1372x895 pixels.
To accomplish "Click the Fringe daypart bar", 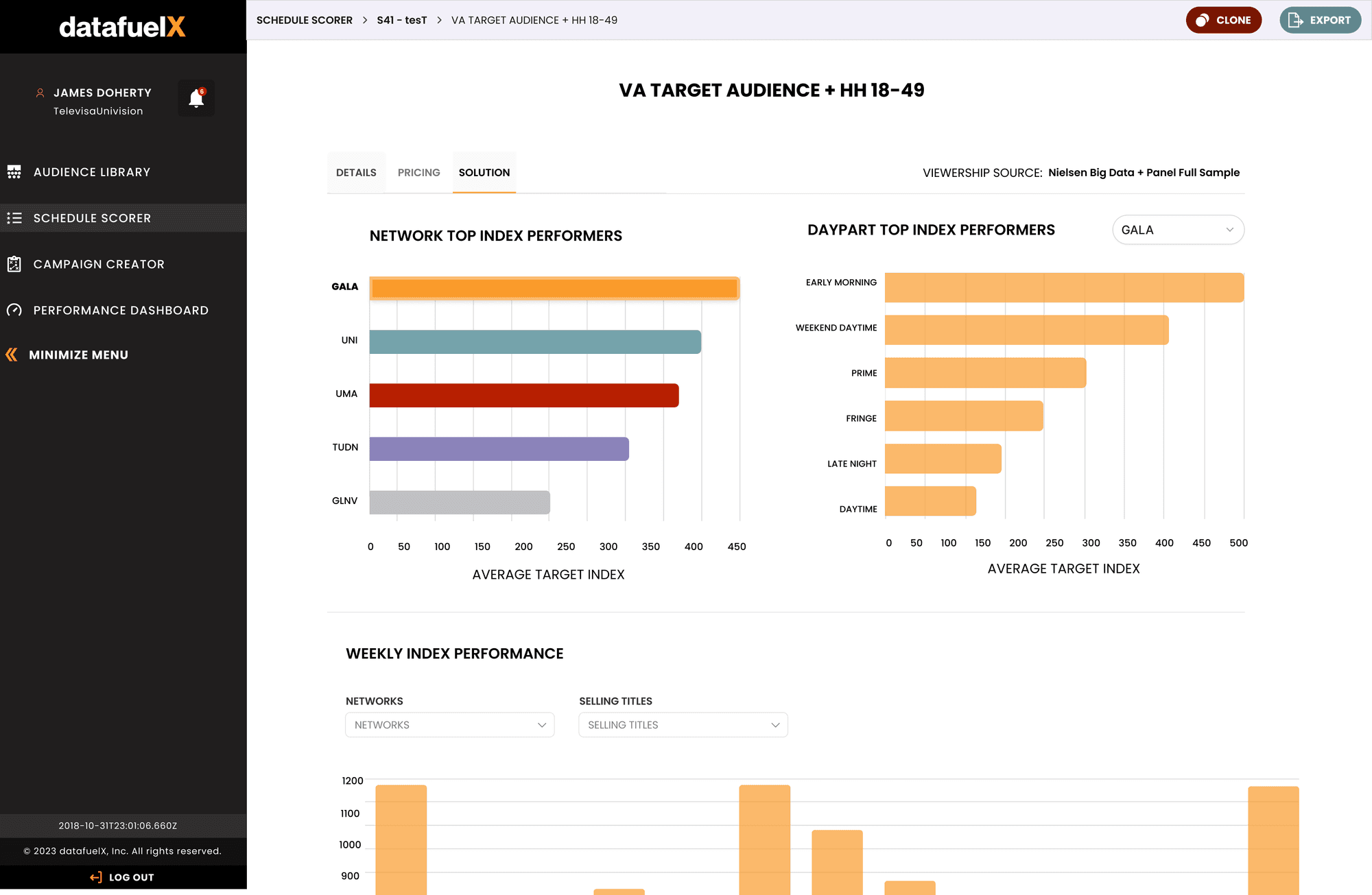I will coord(964,416).
